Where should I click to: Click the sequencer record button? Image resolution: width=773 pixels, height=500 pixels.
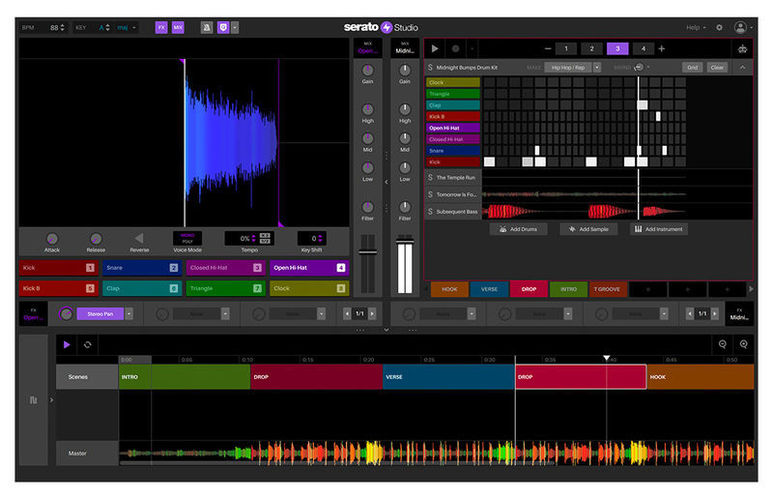pos(456,49)
